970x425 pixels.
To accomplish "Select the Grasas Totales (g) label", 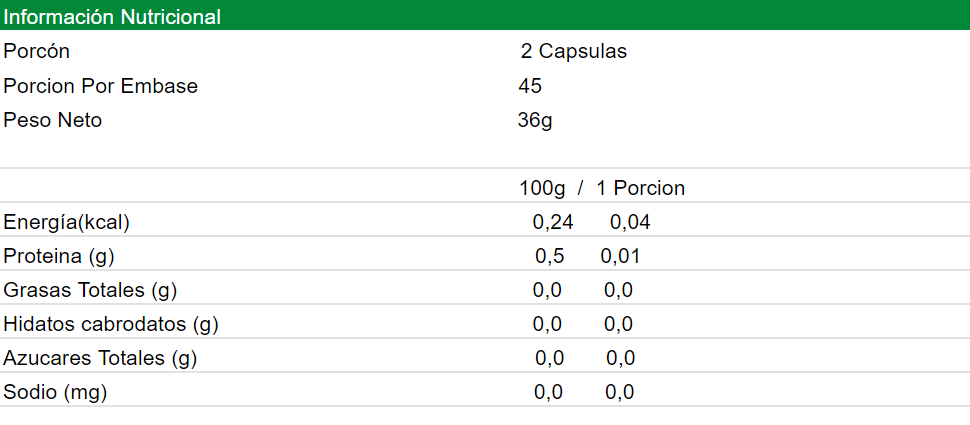I will [x=90, y=290].
